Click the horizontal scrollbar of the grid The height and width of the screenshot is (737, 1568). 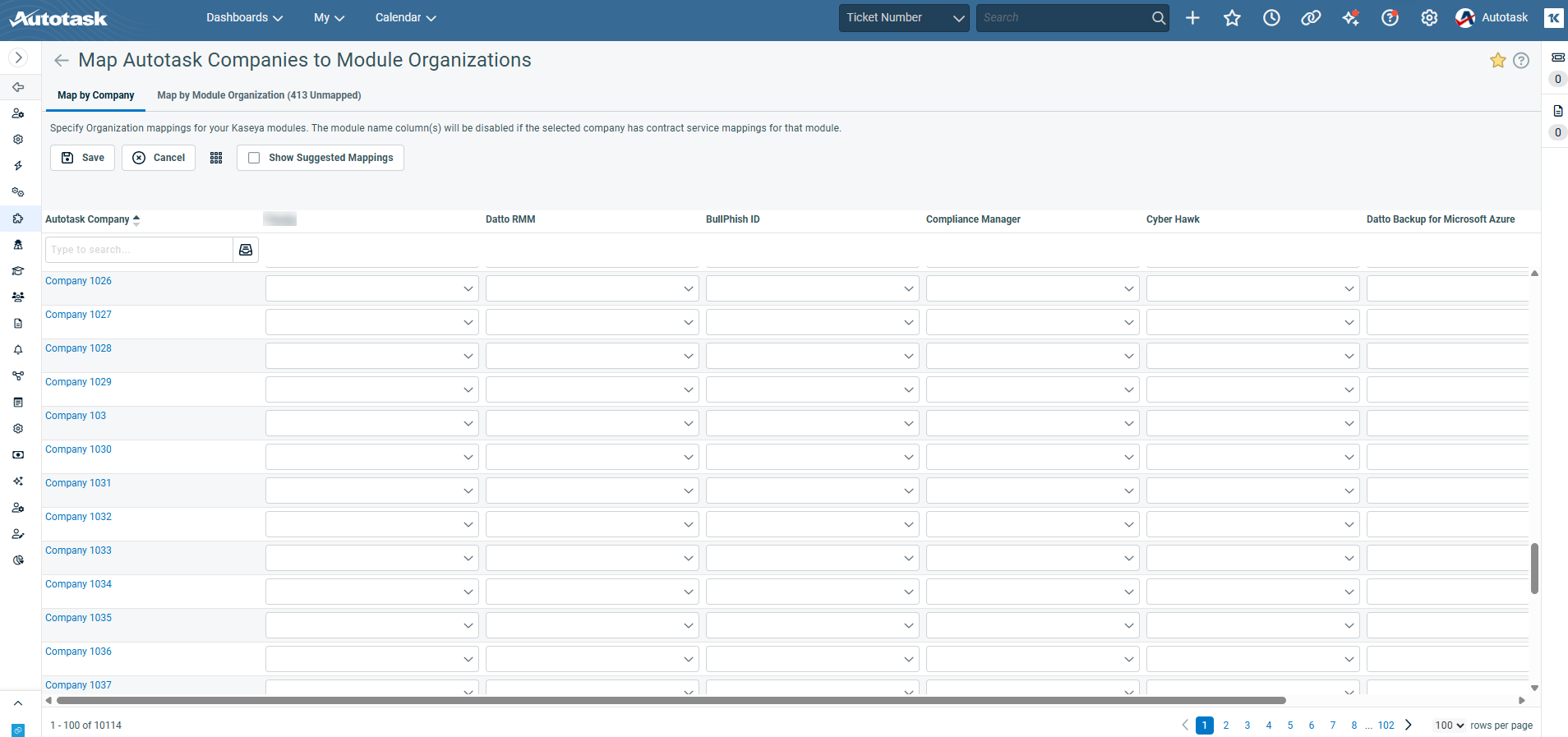click(671, 701)
